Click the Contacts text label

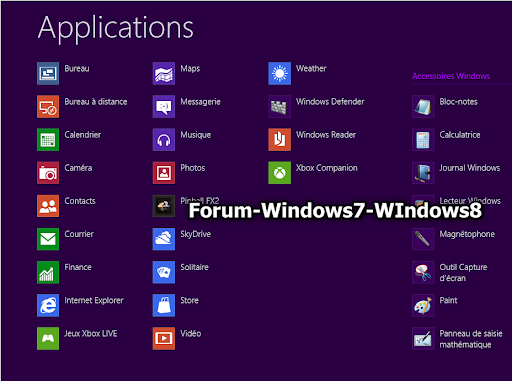(80, 201)
